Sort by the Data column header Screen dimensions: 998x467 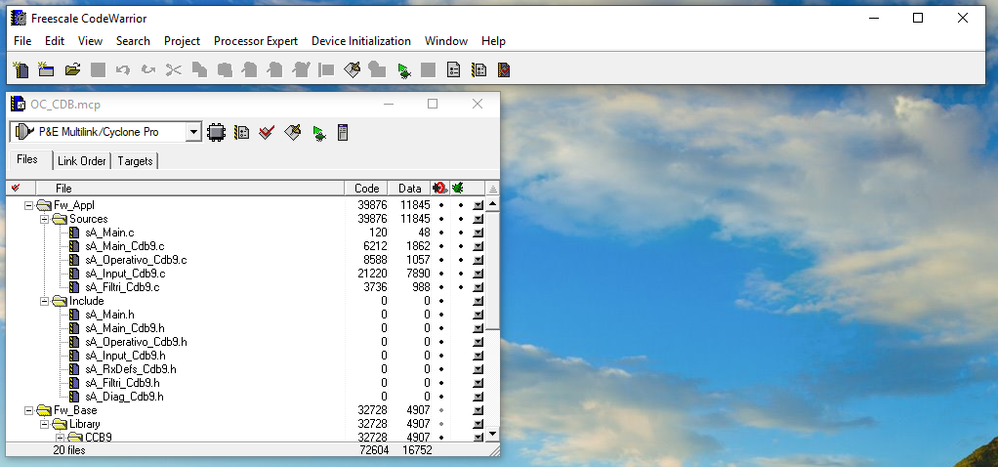[410, 188]
